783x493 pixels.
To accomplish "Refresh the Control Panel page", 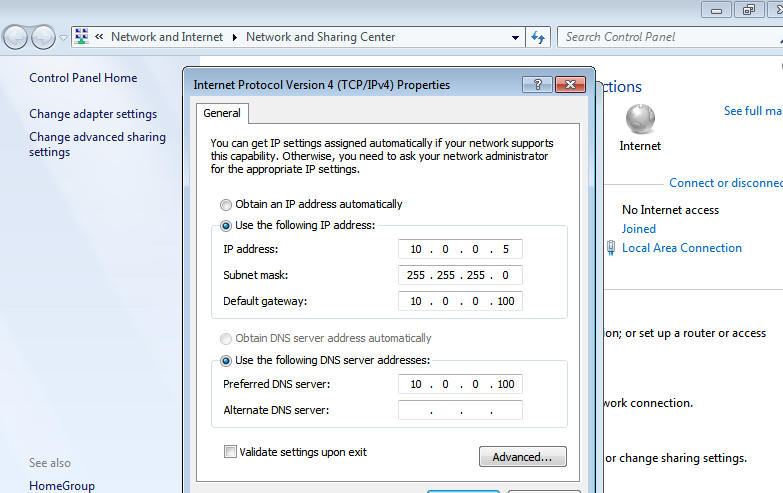I will click(538, 37).
